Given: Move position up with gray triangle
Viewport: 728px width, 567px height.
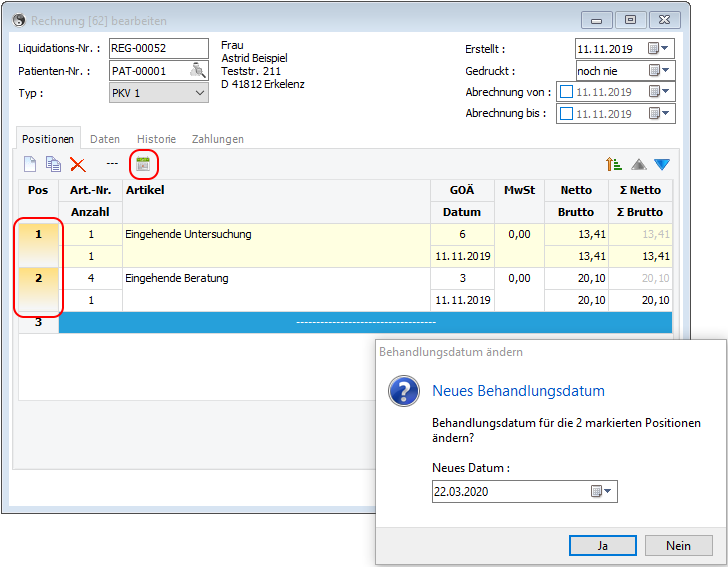Looking at the screenshot, I should point(639,164).
